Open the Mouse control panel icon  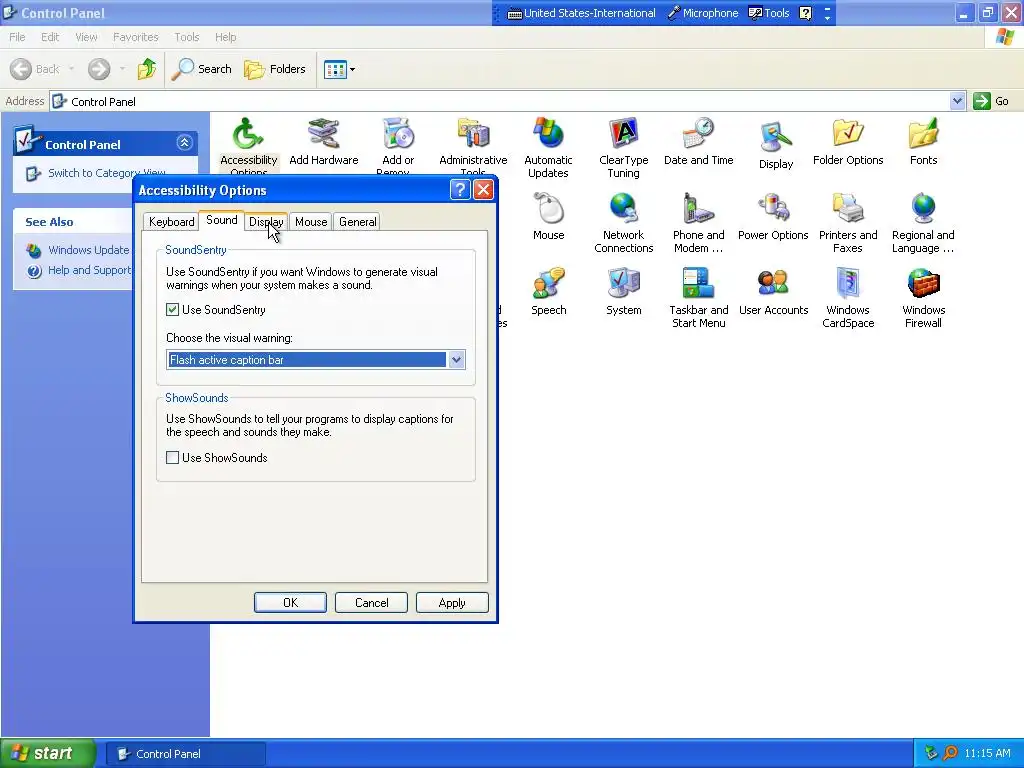(x=548, y=217)
